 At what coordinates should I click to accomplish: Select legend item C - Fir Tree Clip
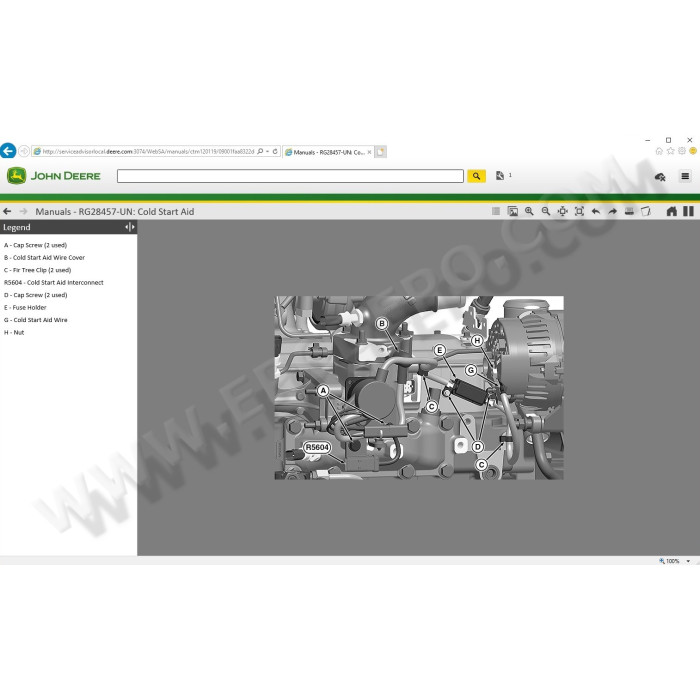38,270
